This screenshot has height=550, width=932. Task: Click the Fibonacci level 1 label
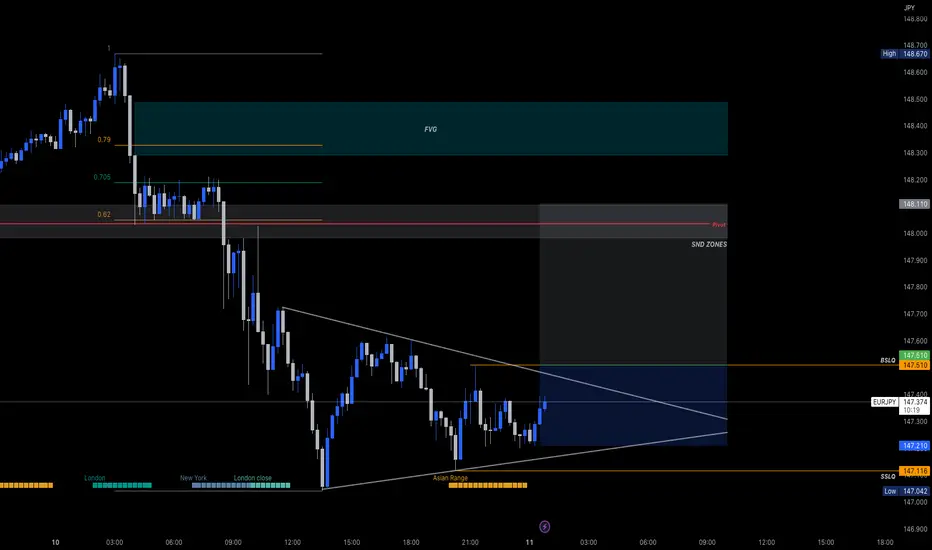point(109,48)
